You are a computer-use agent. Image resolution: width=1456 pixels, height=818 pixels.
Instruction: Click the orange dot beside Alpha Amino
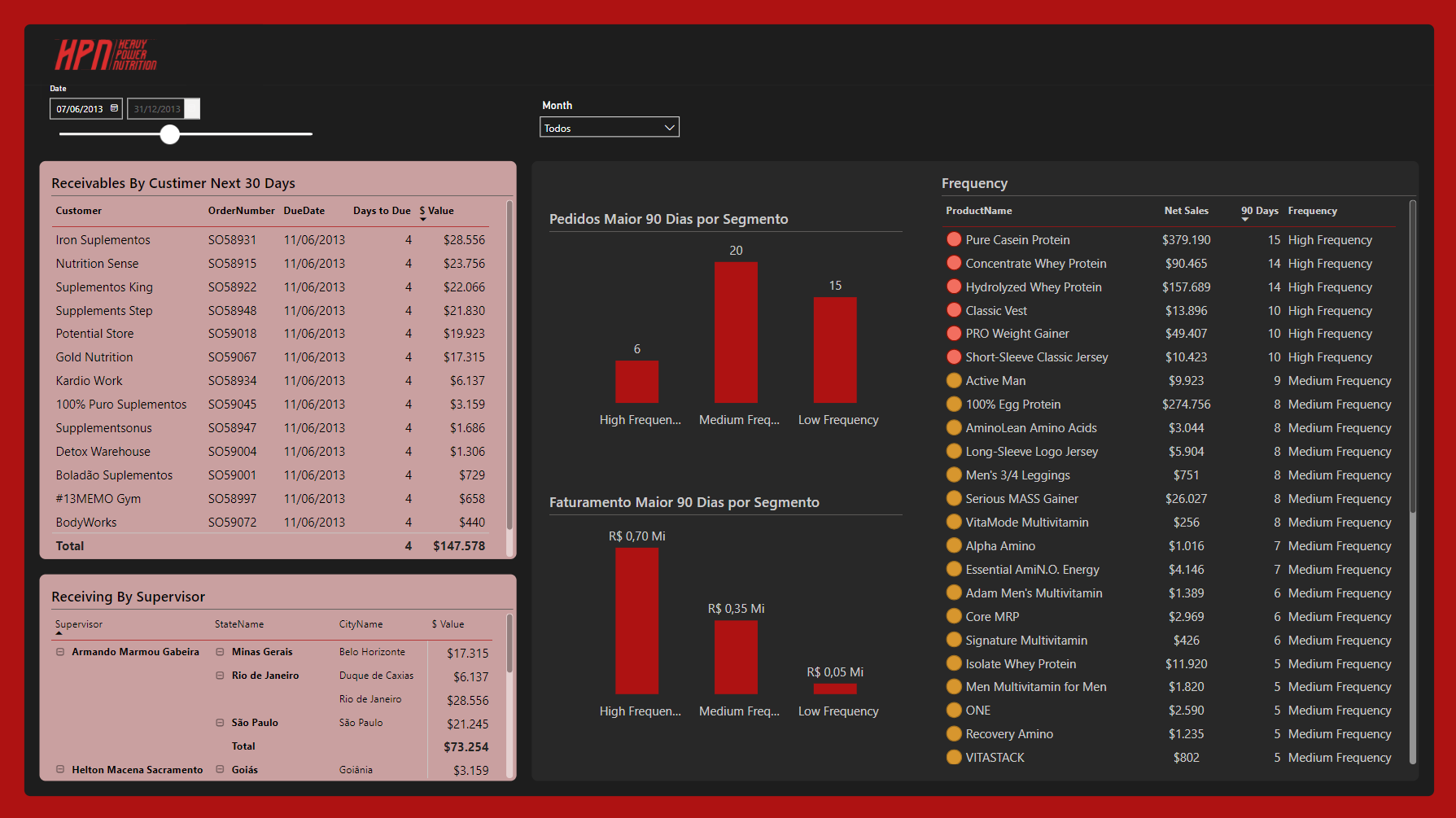point(954,545)
